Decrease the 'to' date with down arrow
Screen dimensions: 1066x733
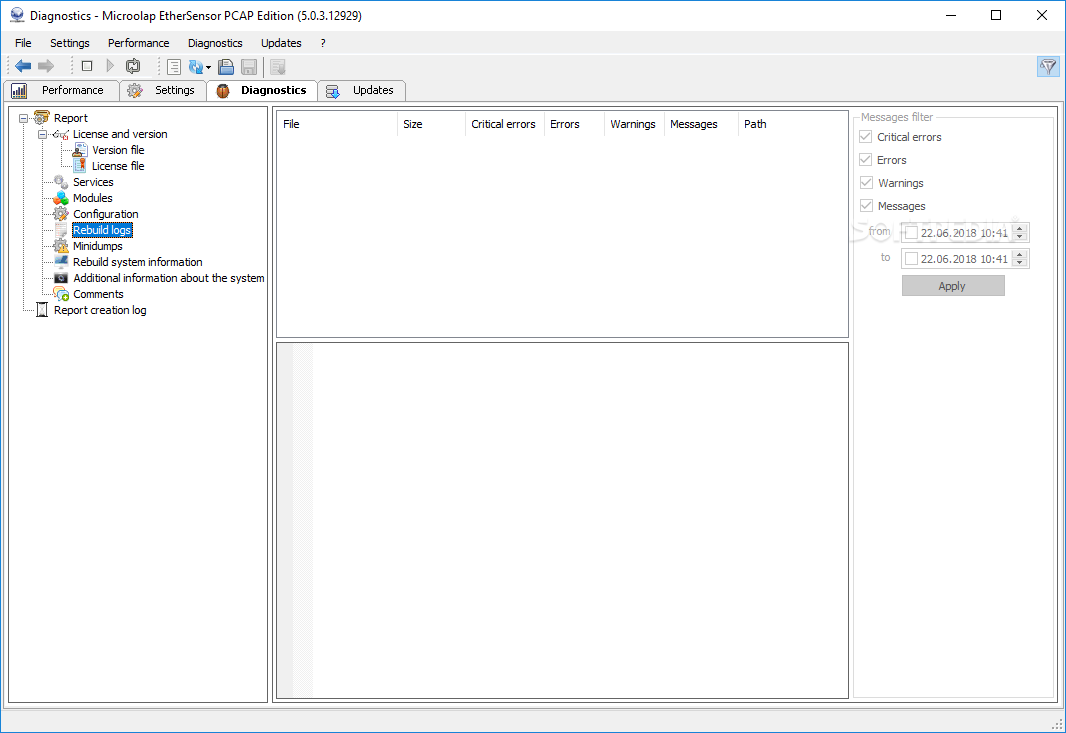point(1020,262)
